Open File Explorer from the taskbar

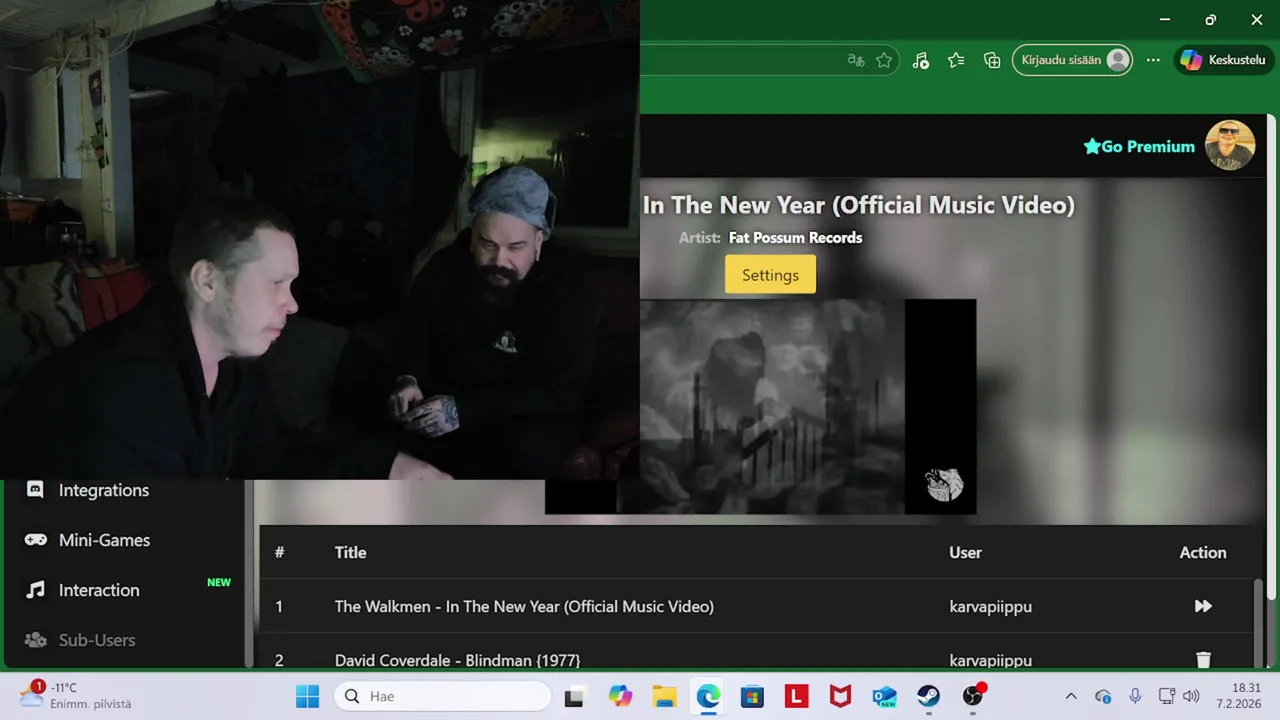coord(664,696)
